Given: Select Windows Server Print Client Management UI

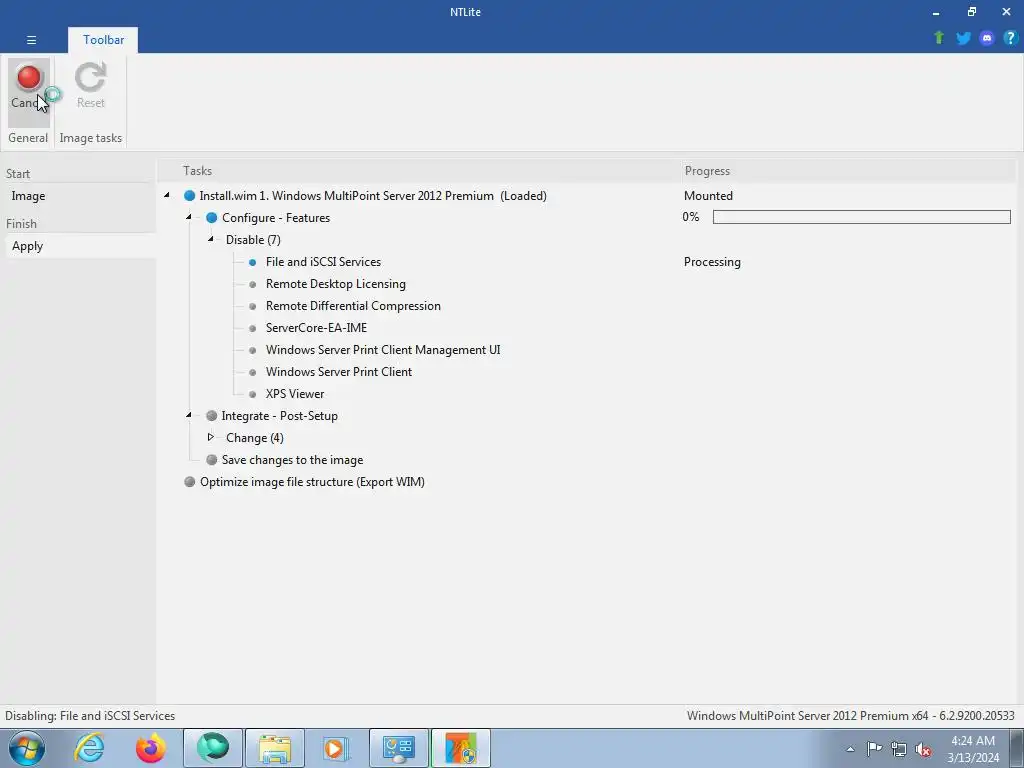Looking at the screenshot, I should point(383,350).
